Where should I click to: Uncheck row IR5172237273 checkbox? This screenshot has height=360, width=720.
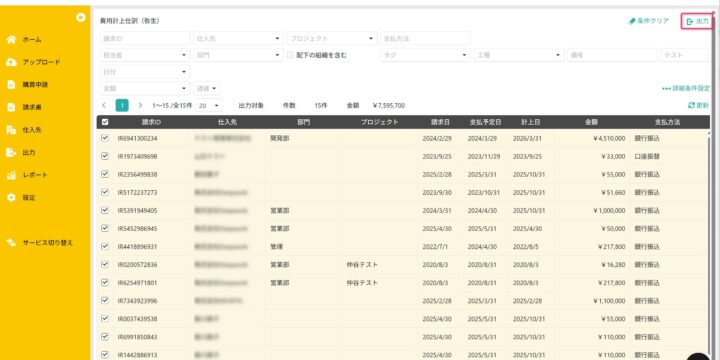coord(105,192)
